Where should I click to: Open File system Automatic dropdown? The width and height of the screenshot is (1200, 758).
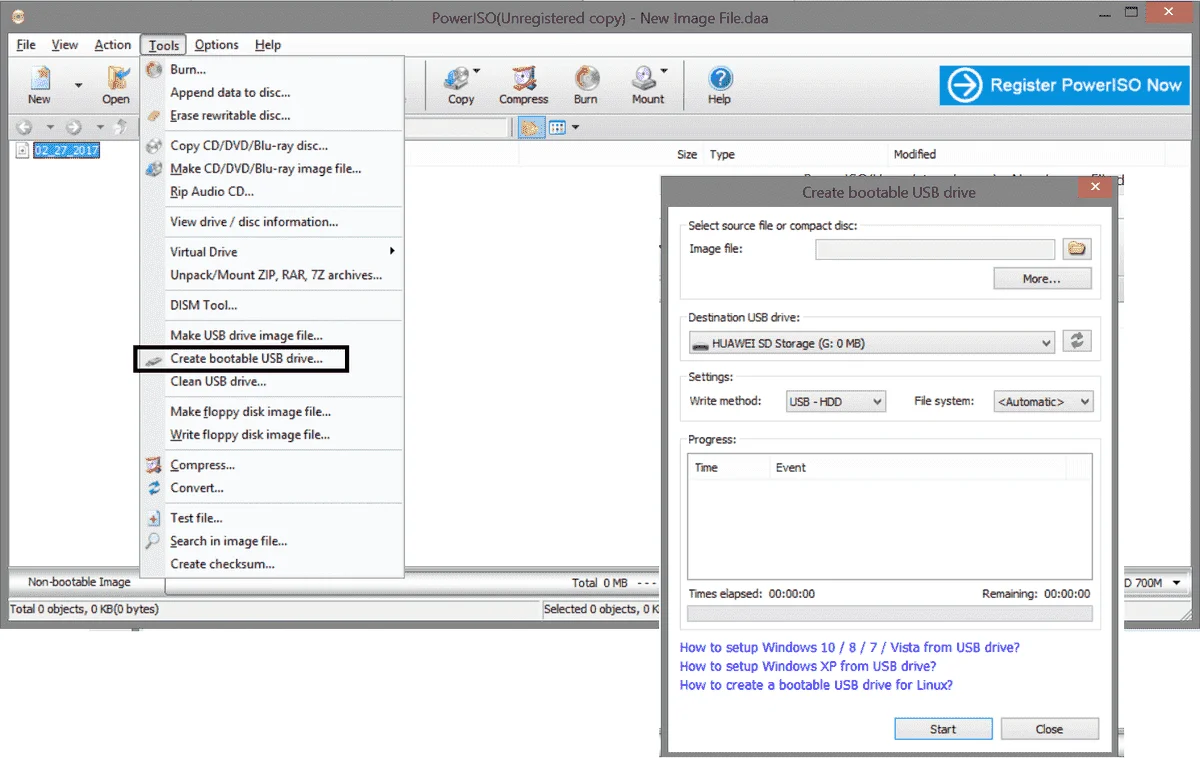click(1043, 401)
